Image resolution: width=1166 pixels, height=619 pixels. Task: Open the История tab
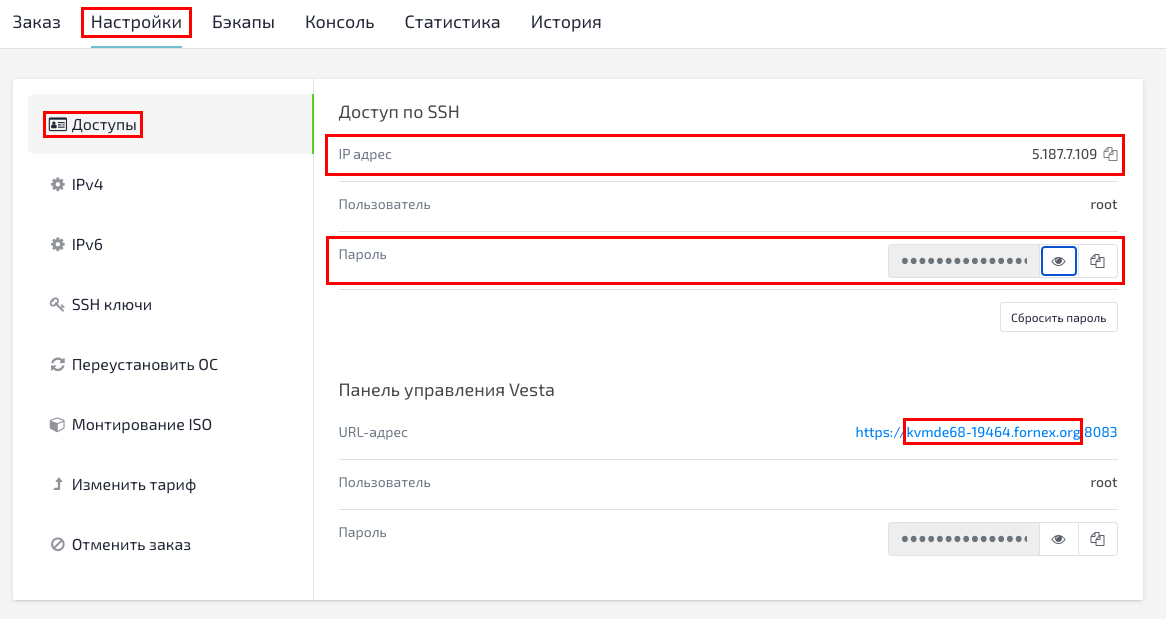(566, 22)
